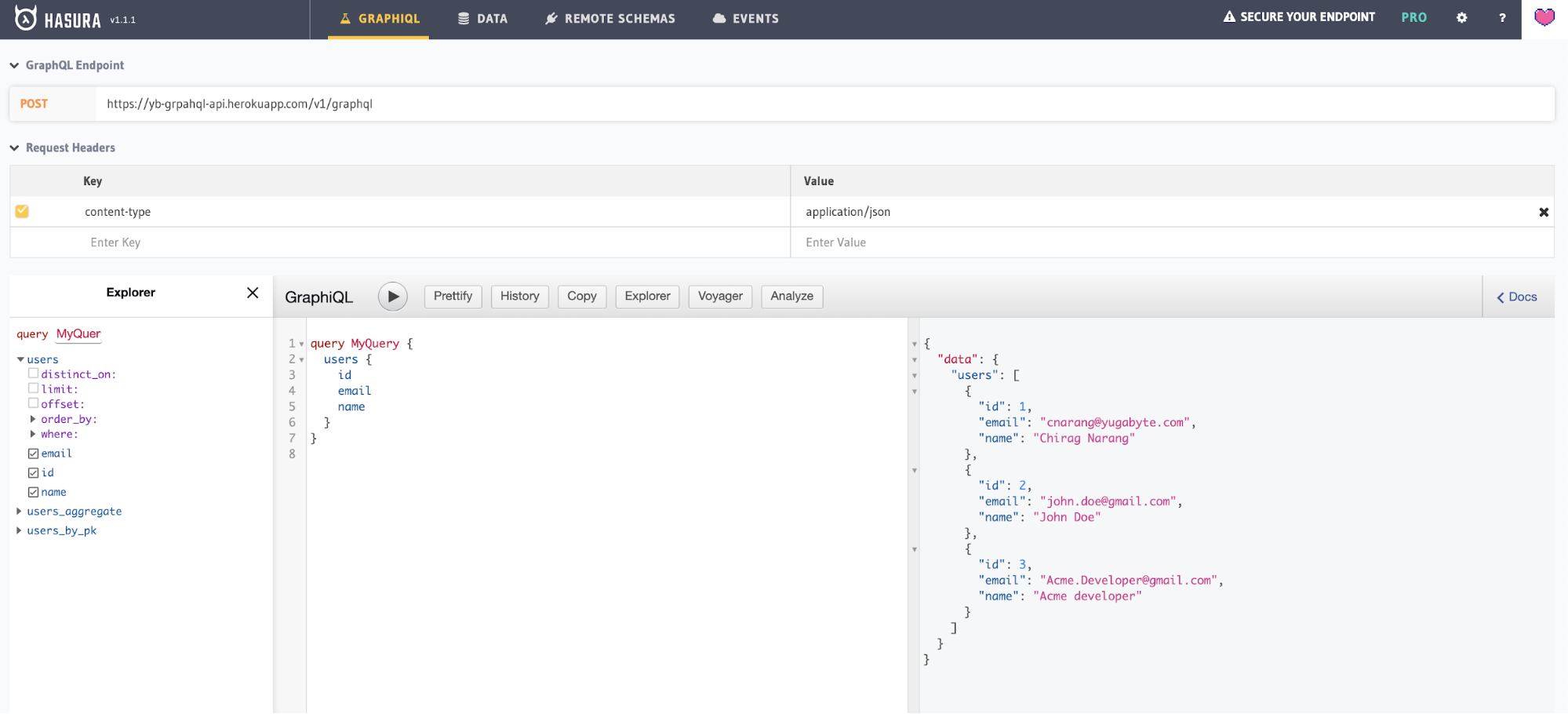Remove the content-type header with X icon
Viewport: 1568px width, 714px height.
1543,213
